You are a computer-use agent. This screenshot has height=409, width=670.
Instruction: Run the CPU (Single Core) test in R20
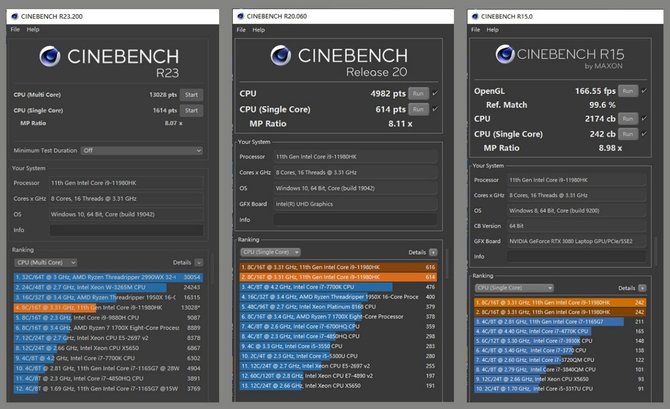coord(418,109)
